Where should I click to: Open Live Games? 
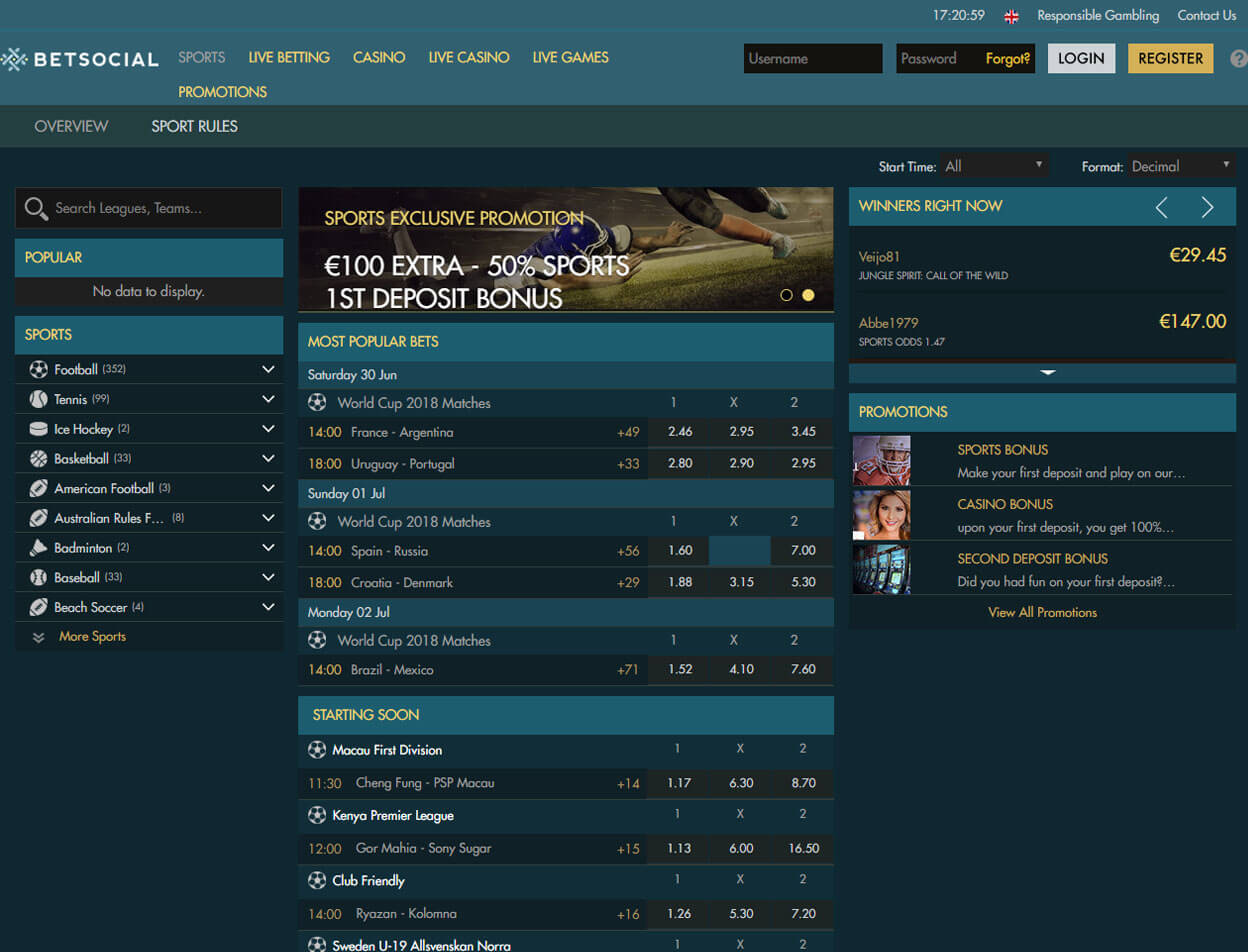point(570,58)
